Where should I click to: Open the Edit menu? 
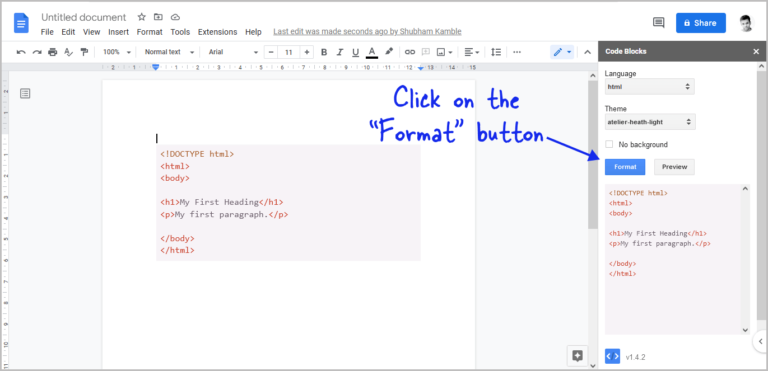tap(68, 32)
